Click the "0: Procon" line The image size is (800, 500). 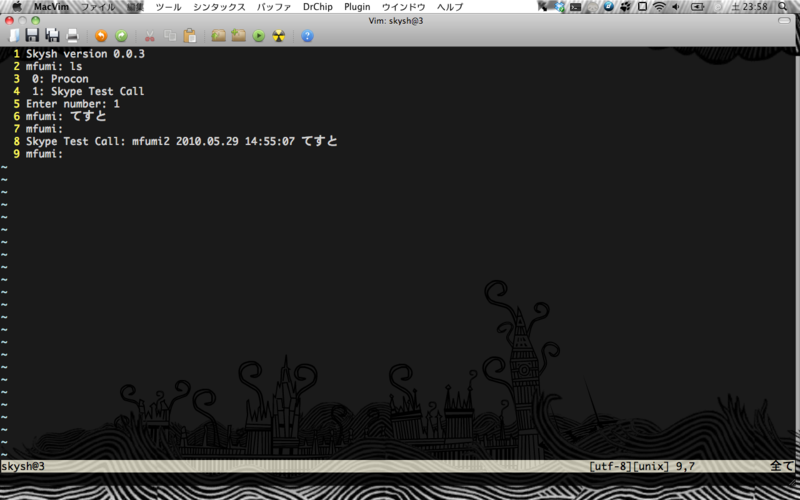coord(60,79)
